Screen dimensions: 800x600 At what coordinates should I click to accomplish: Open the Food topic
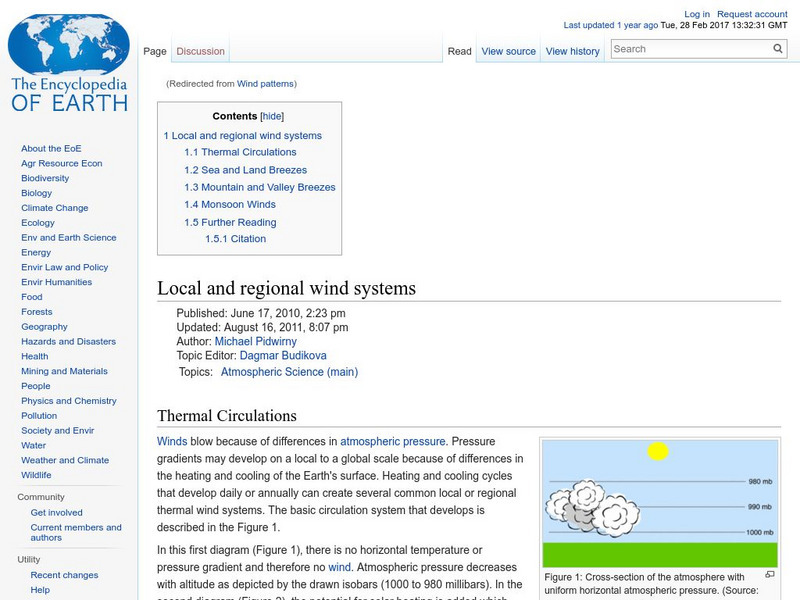pos(32,296)
